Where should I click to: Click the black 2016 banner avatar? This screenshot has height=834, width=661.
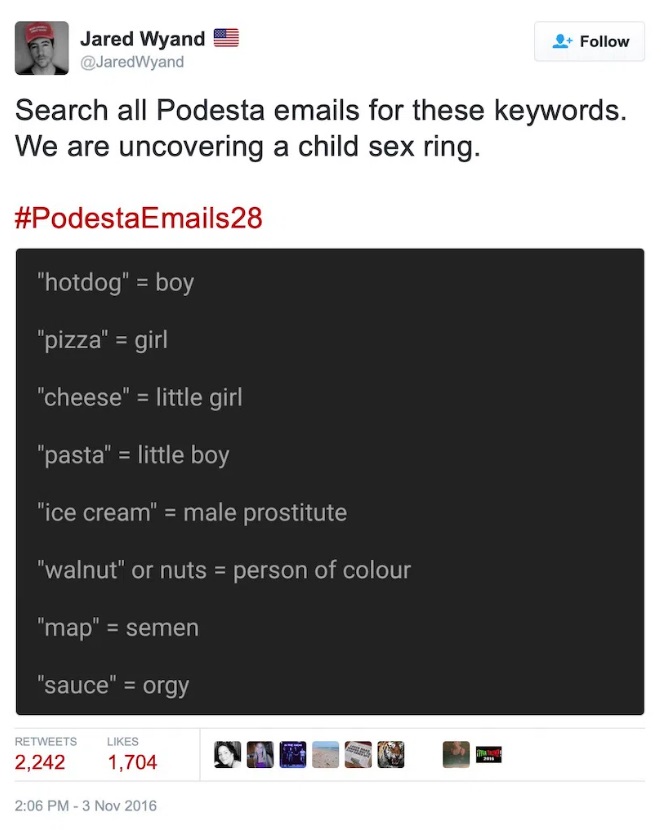(489, 755)
